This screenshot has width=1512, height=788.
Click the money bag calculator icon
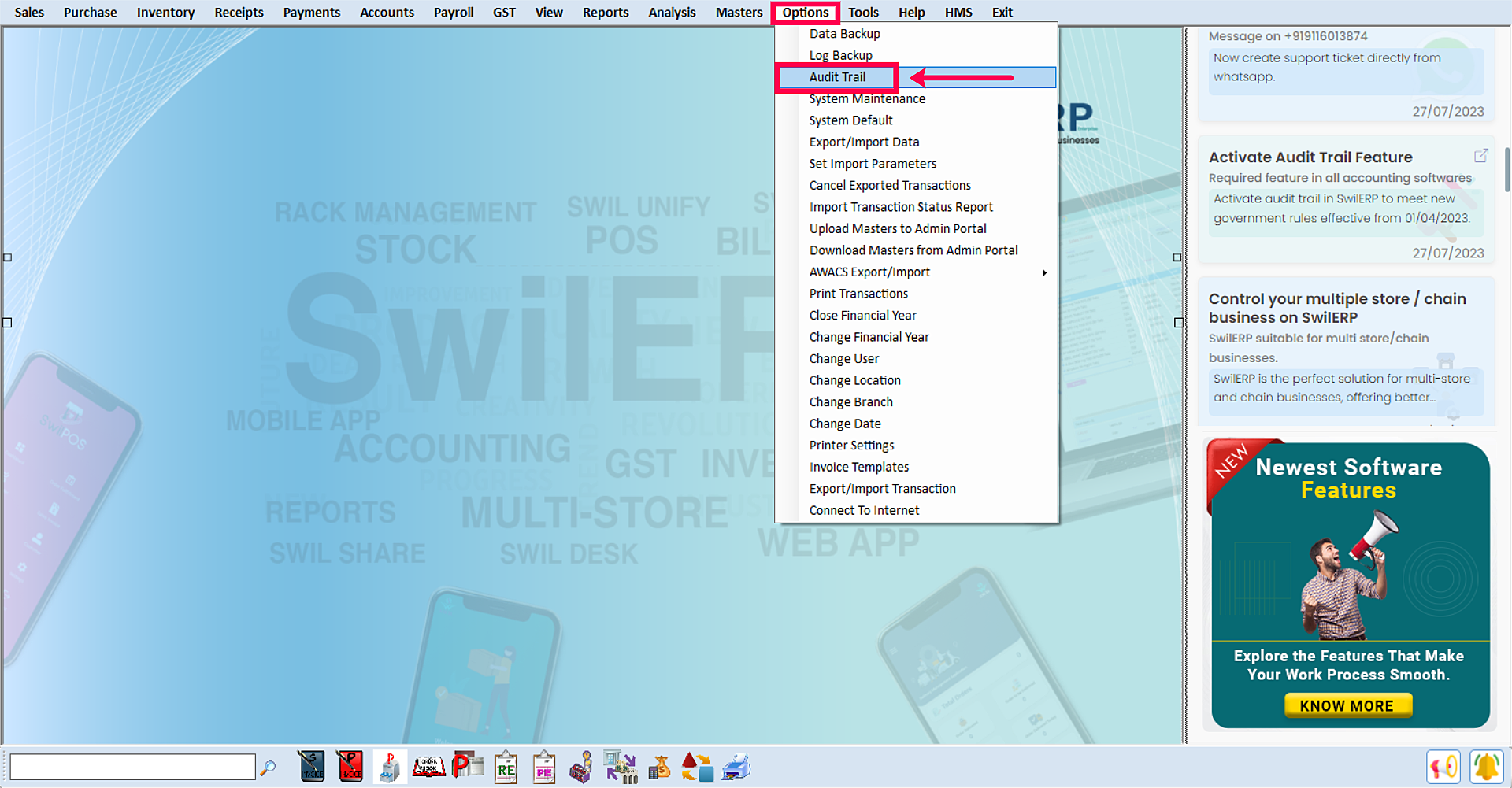click(x=659, y=767)
